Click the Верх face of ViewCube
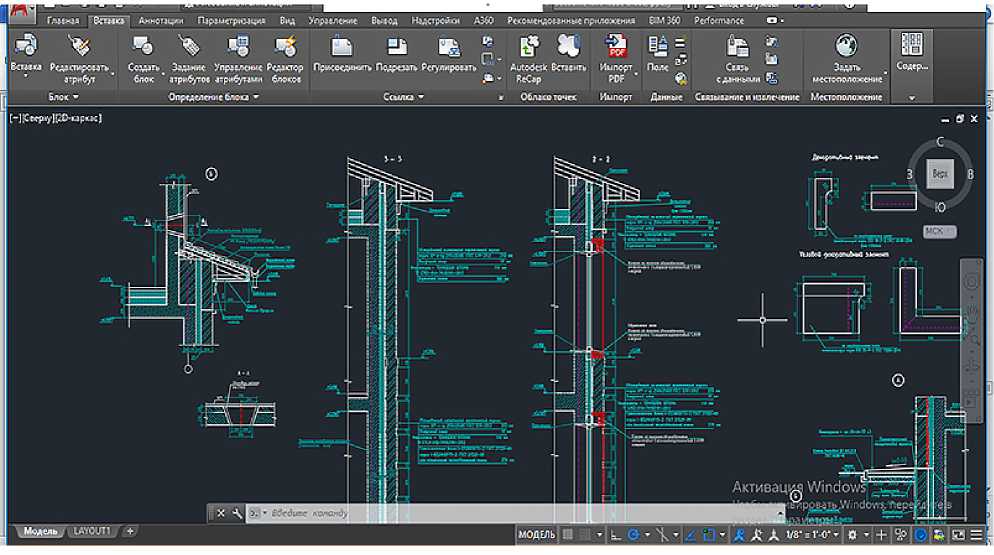Viewport: 994px width, 555px height. click(x=940, y=173)
